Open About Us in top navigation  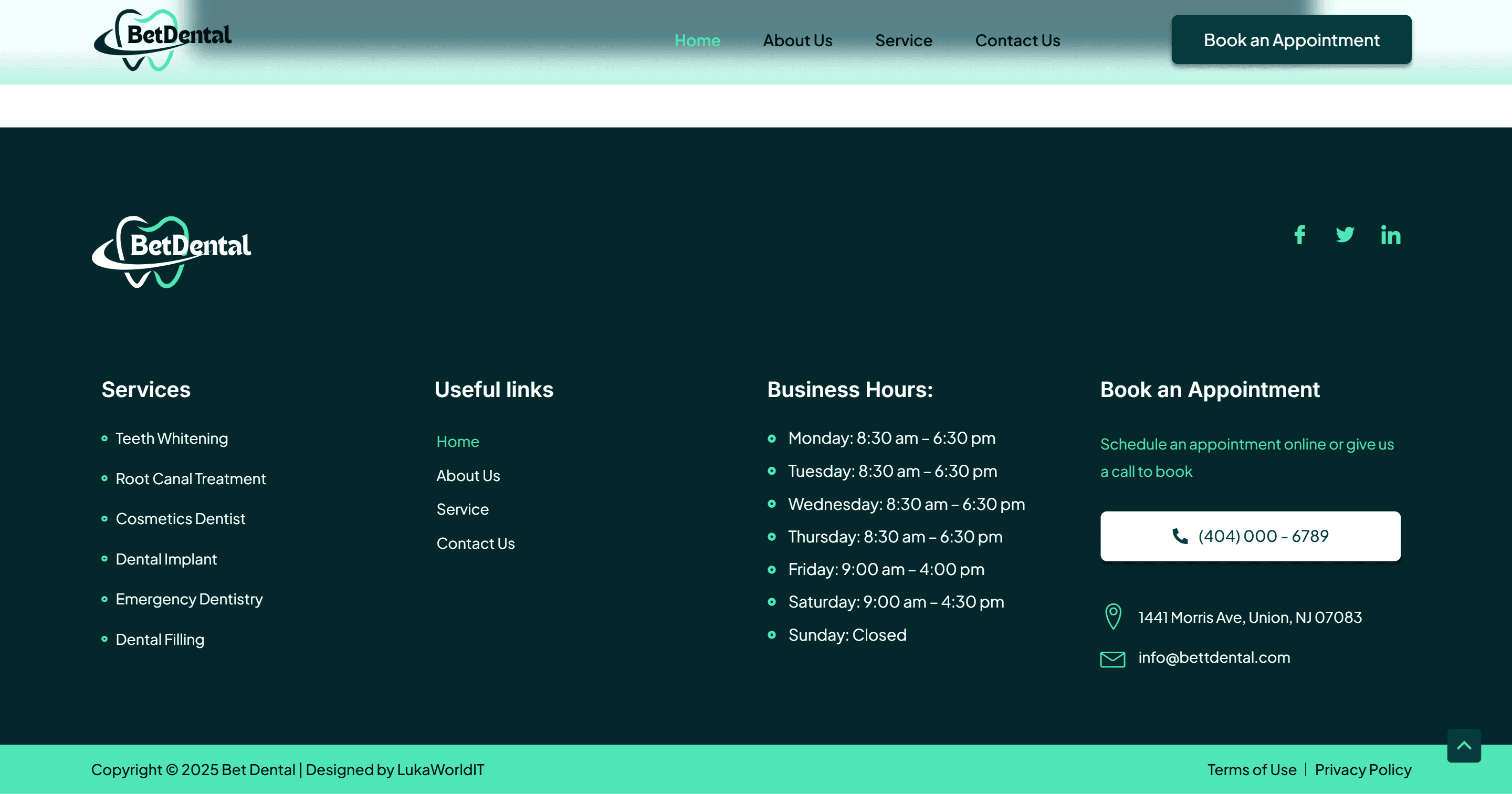[x=797, y=40]
